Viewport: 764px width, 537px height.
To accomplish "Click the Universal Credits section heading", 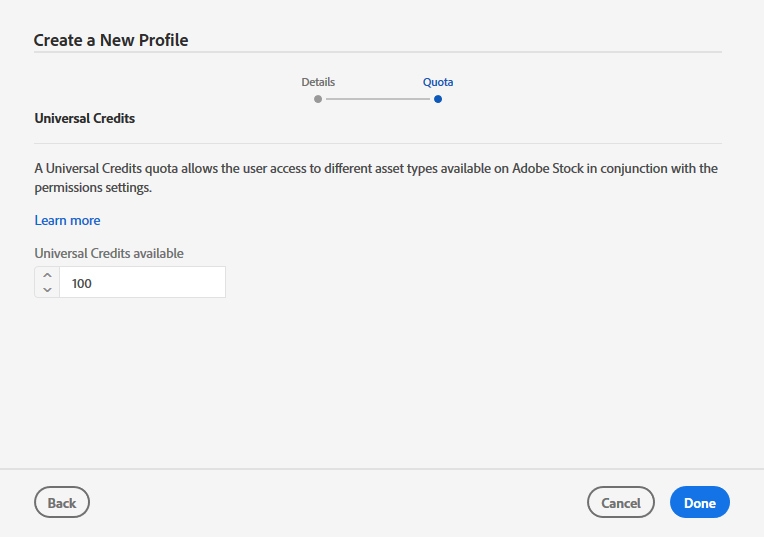I will tap(85, 118).
